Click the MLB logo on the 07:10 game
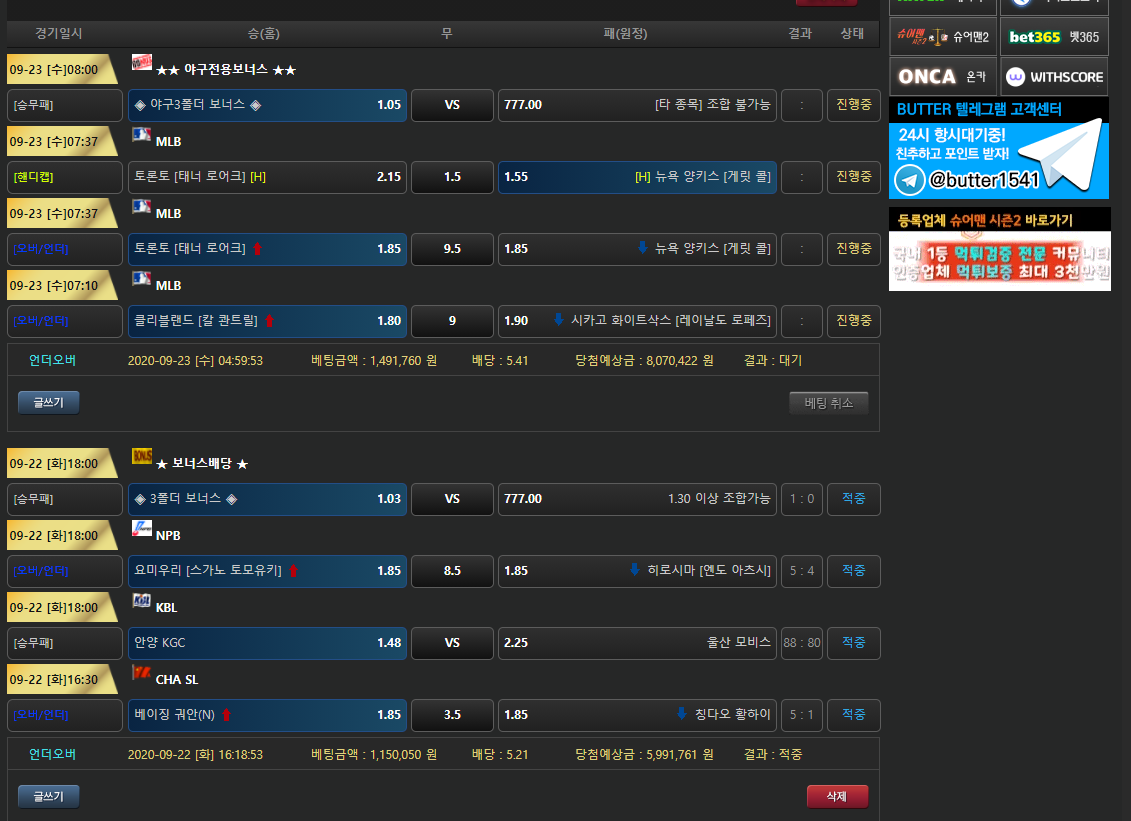 pyautogui.click(x=141, y=279)
